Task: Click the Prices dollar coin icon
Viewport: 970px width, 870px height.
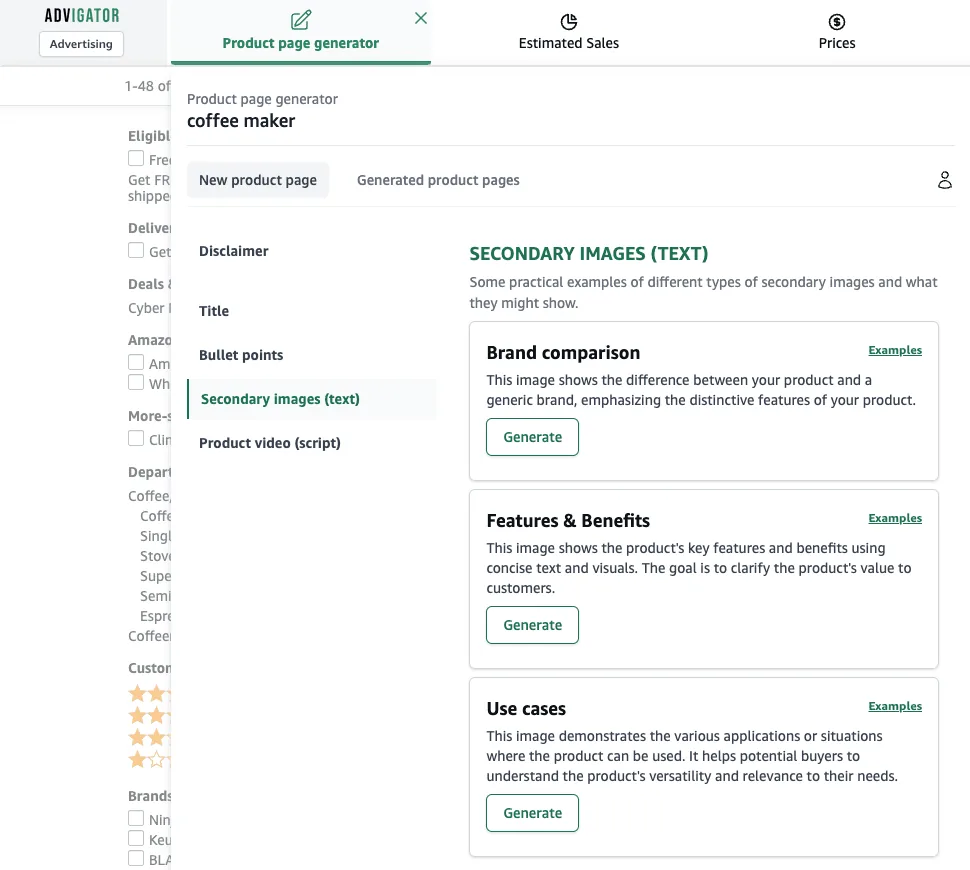Action: point(836,22)
